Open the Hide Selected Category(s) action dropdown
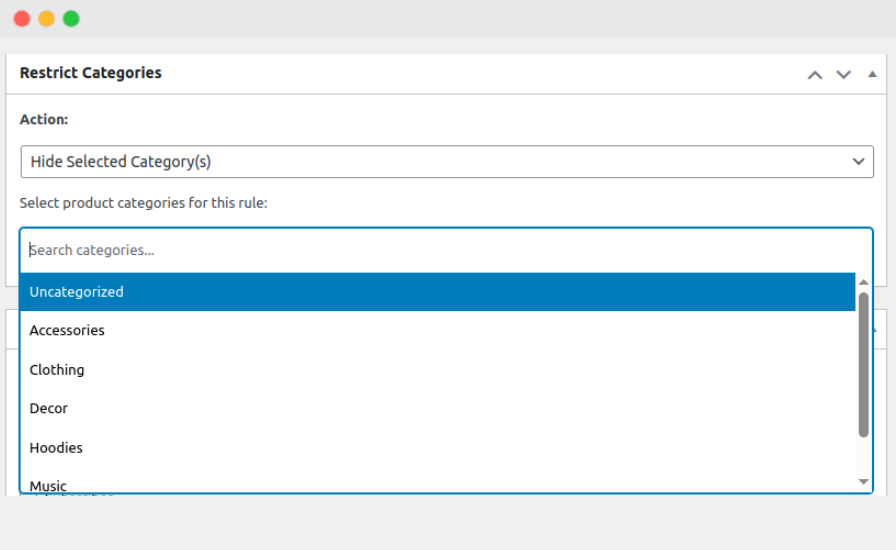 (446, 162)
